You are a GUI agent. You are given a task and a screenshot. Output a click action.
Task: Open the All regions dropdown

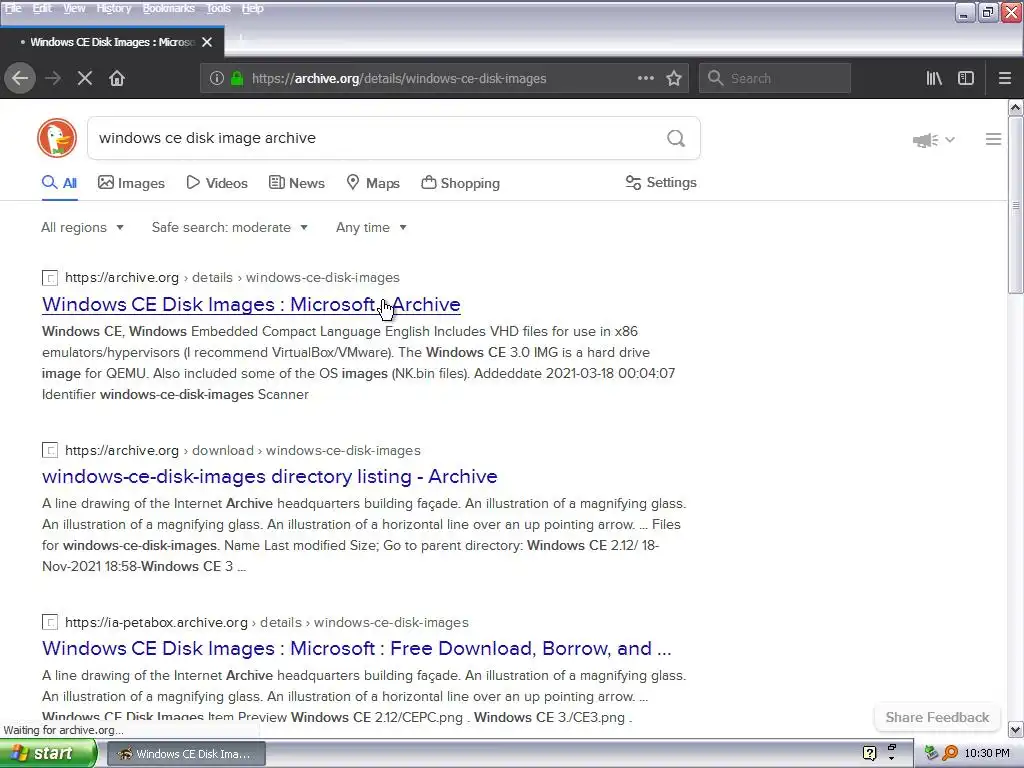pyautogui.click(x=82, y=227)
